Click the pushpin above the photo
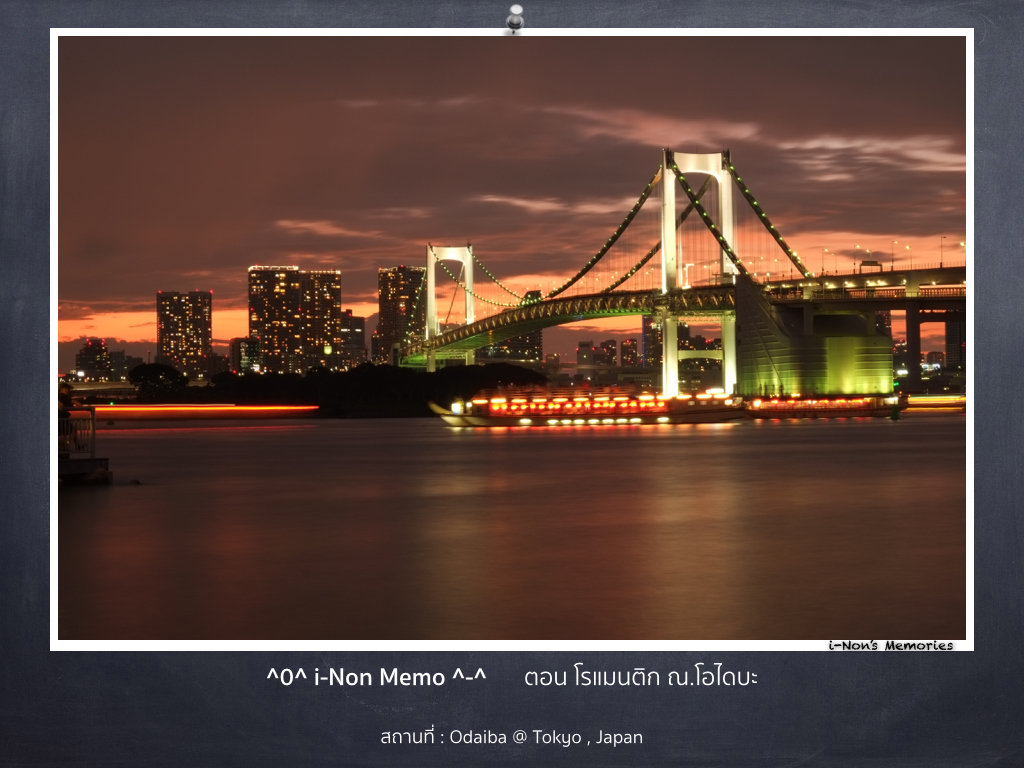The height and width of the screenshot is (768, 1024). [x=515, y=18]
